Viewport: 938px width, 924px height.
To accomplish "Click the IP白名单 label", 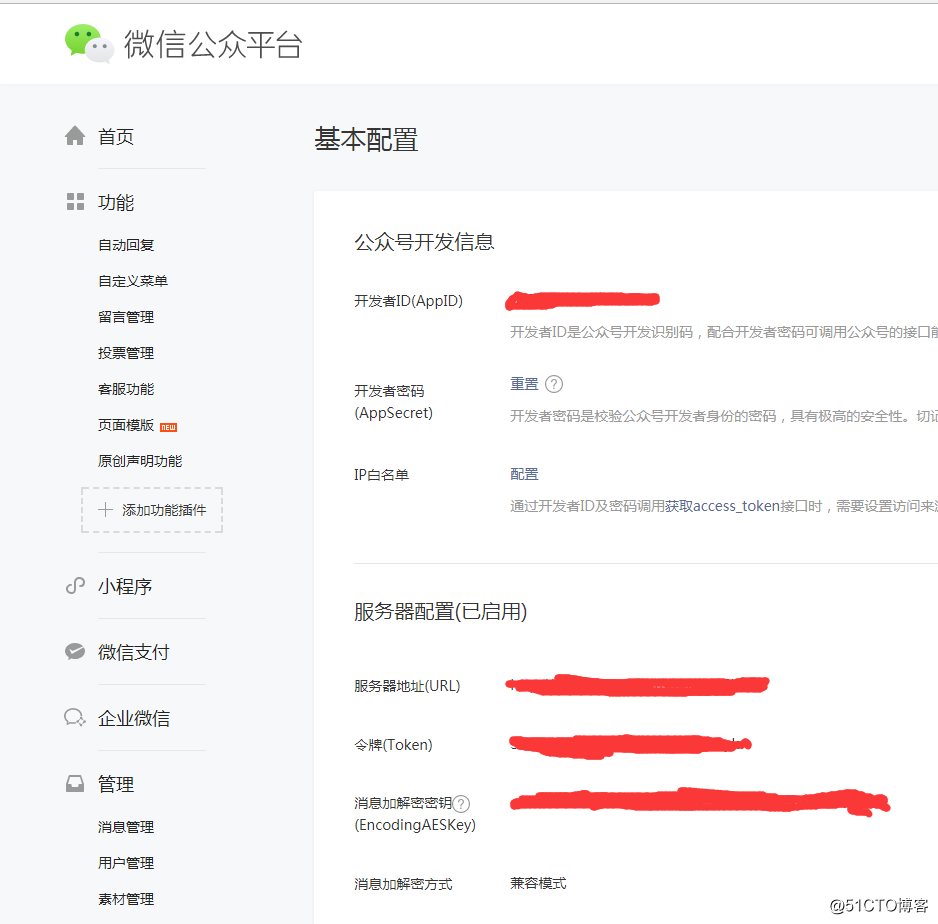I will [x=382, y=475].
